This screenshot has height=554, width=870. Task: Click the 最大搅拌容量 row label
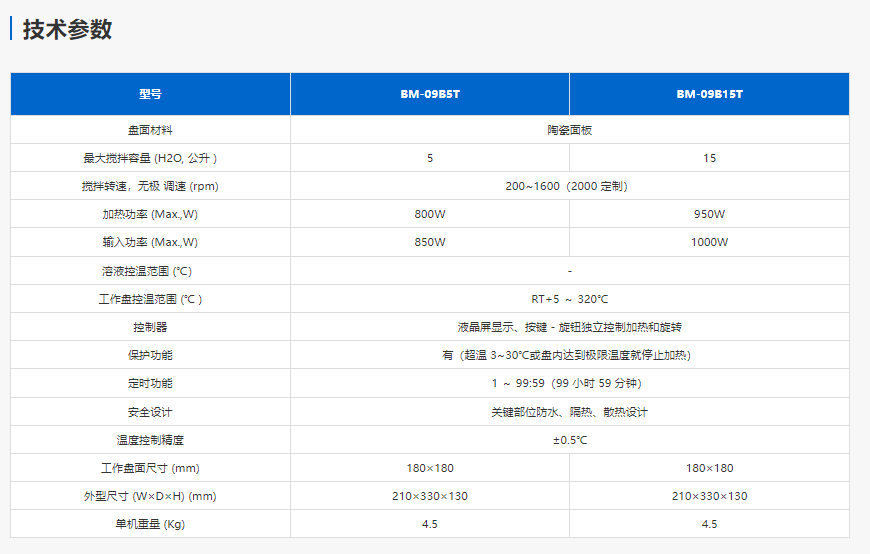click(x=150, y=158)
